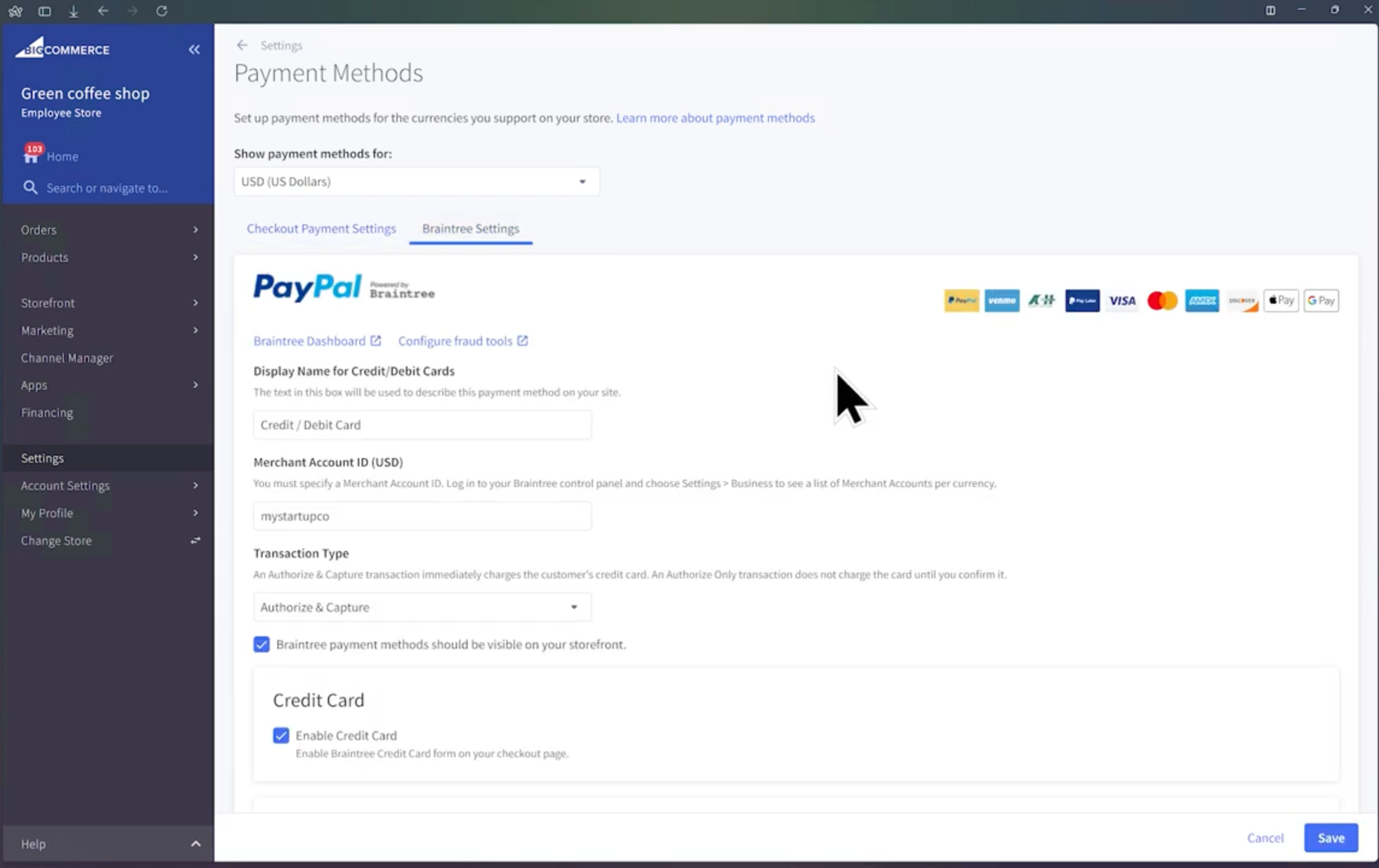Click the Save button
This screenshot has width=1379, height=868.
point(1330,837)
